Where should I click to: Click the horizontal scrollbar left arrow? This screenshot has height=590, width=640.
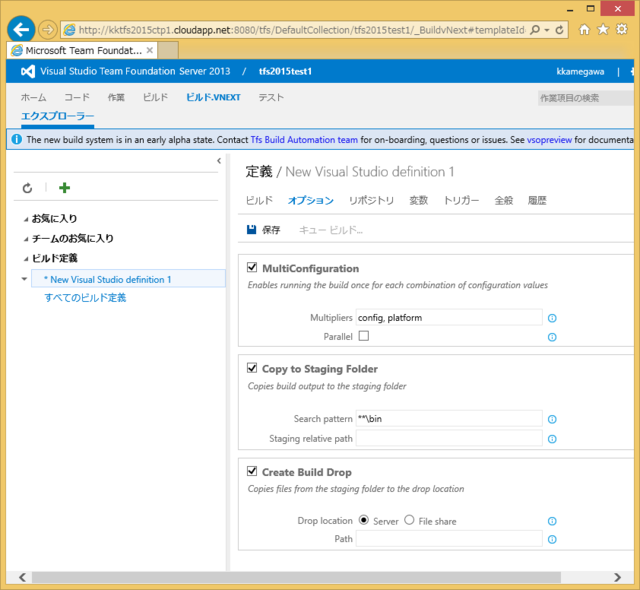(22, 577)
